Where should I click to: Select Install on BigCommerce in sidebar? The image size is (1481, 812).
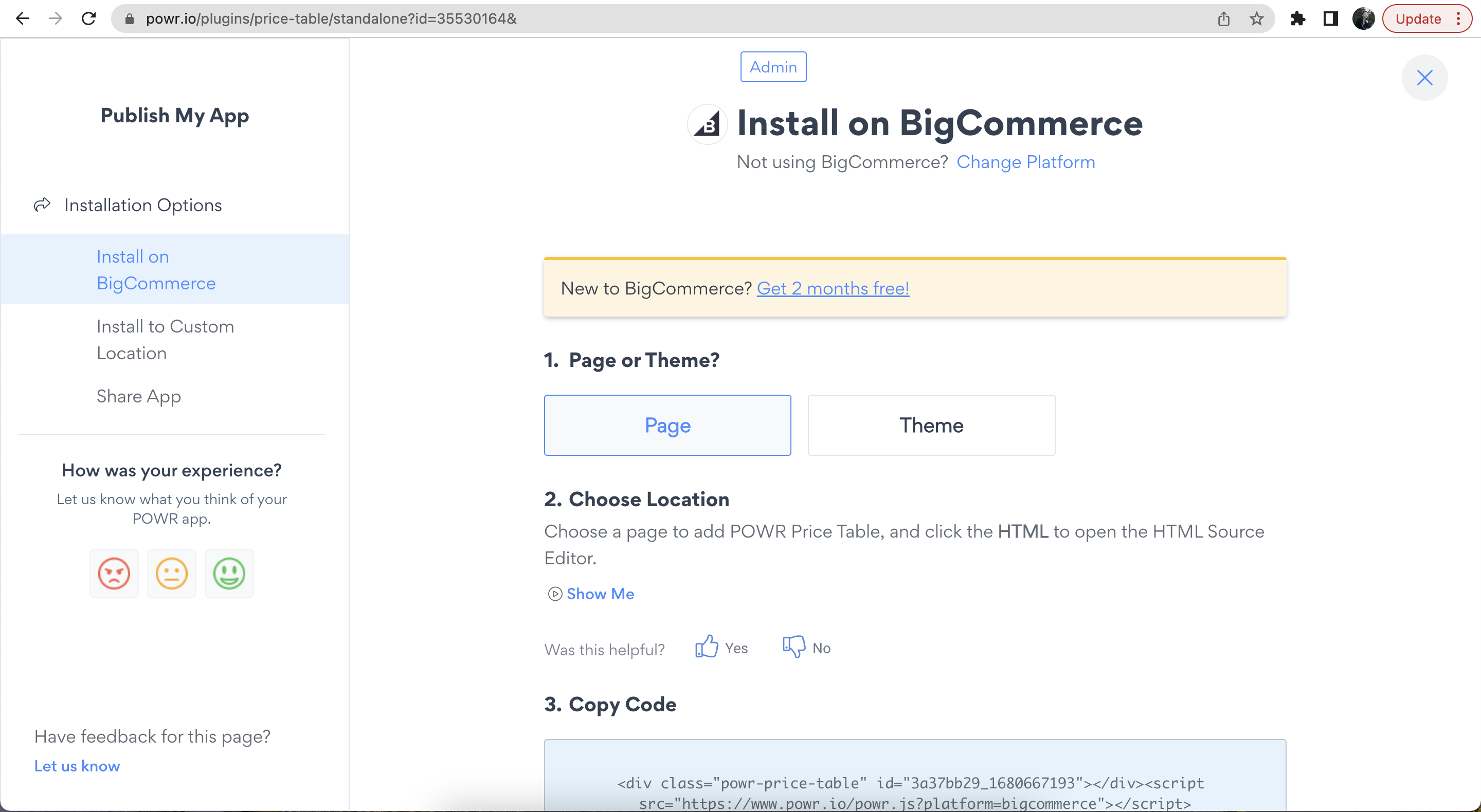tap(175, 269)
